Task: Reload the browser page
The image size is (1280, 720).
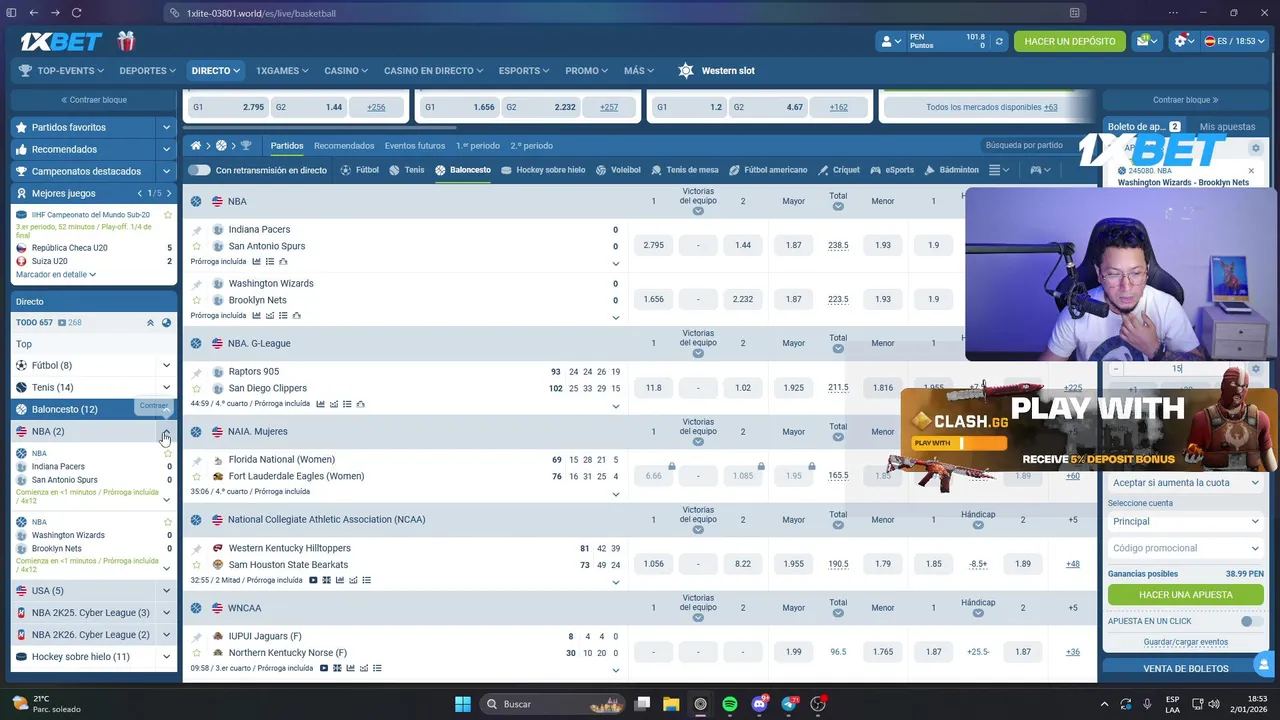Action: click(x=76, y=13)
